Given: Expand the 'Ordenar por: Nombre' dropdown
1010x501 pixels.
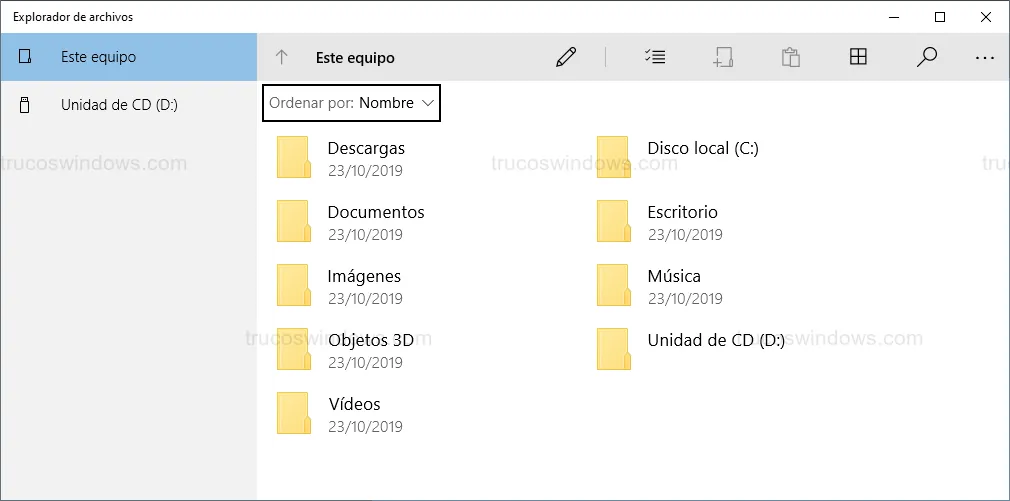Looking at the screenshot, I should pyautogui.click(x=351, y=103).
